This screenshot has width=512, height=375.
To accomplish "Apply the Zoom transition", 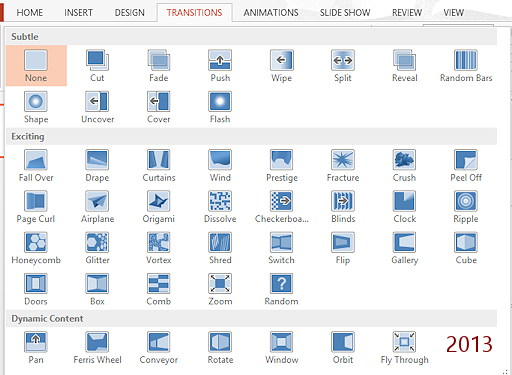I will (x=220, y=289).
